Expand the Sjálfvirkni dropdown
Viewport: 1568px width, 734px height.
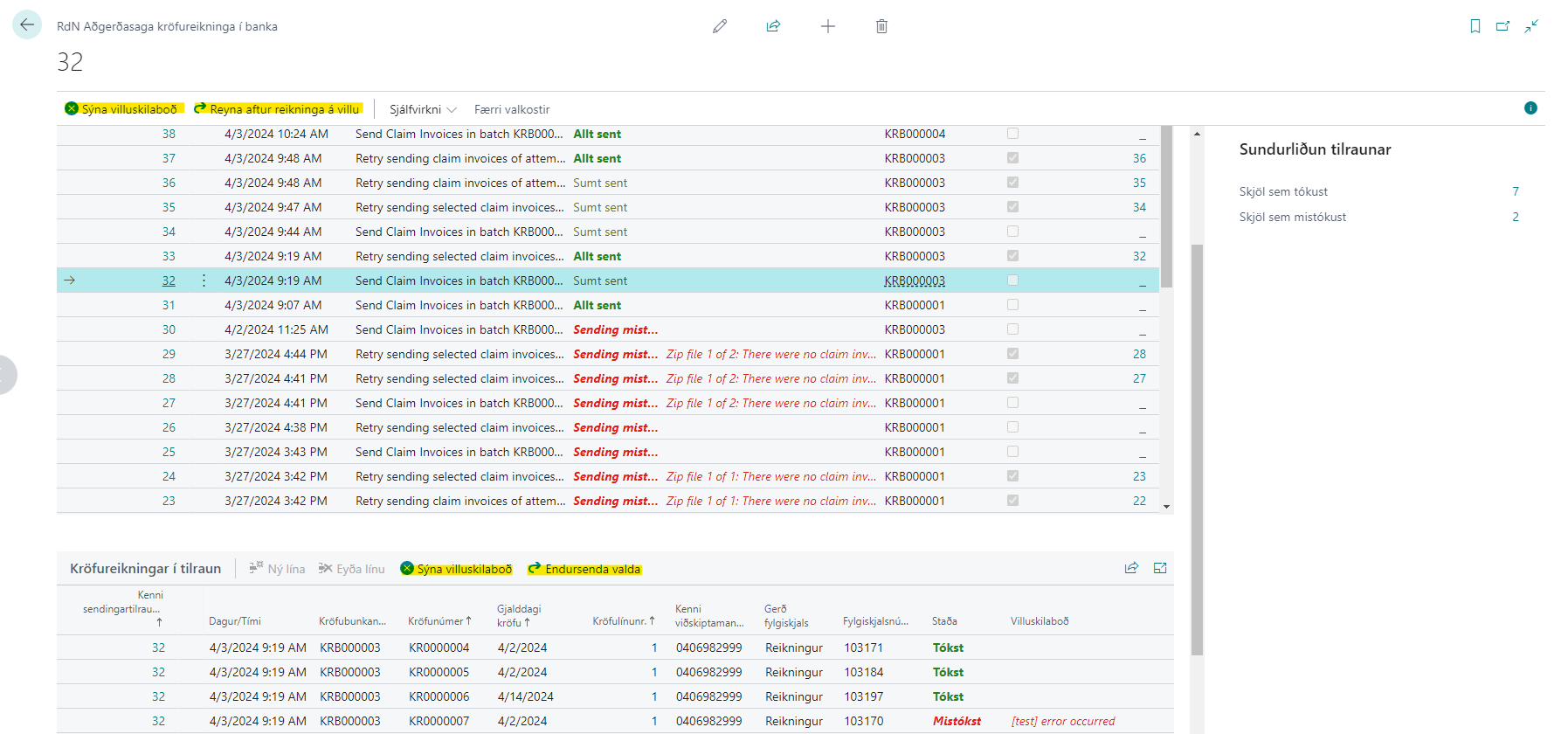423,109
